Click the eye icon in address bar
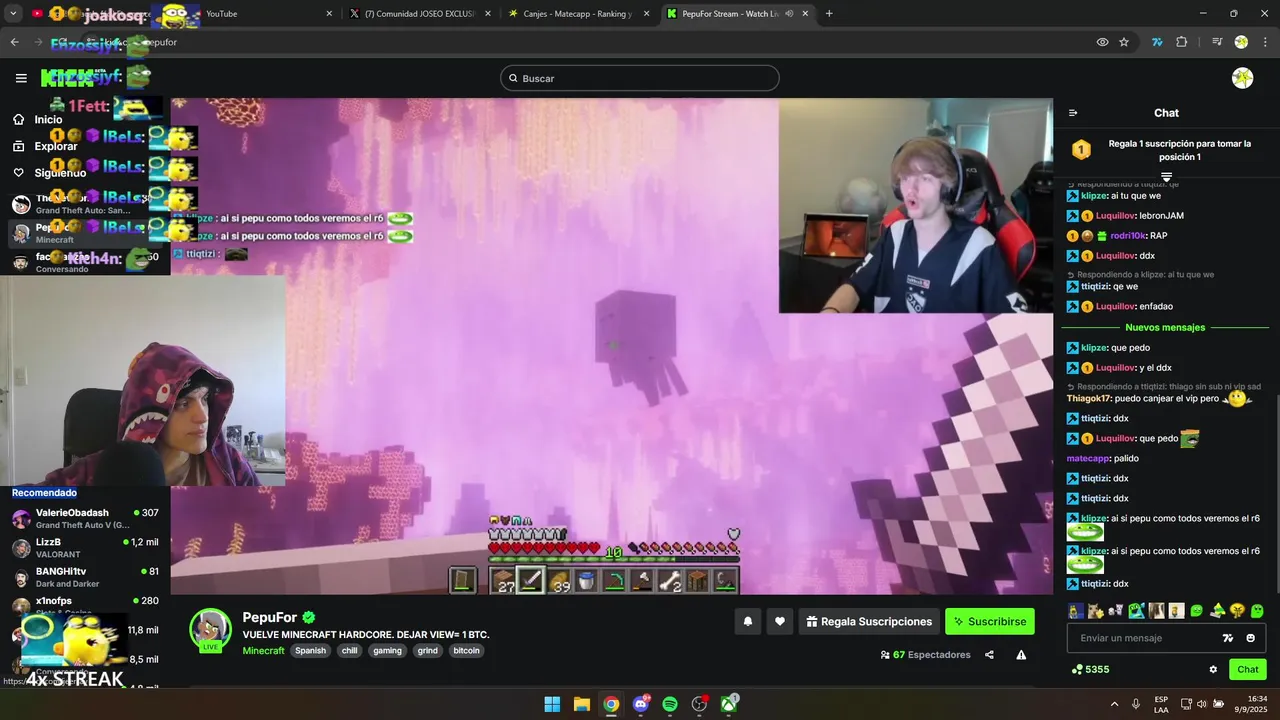1280x720 pixels. (x=1102, y=42)
